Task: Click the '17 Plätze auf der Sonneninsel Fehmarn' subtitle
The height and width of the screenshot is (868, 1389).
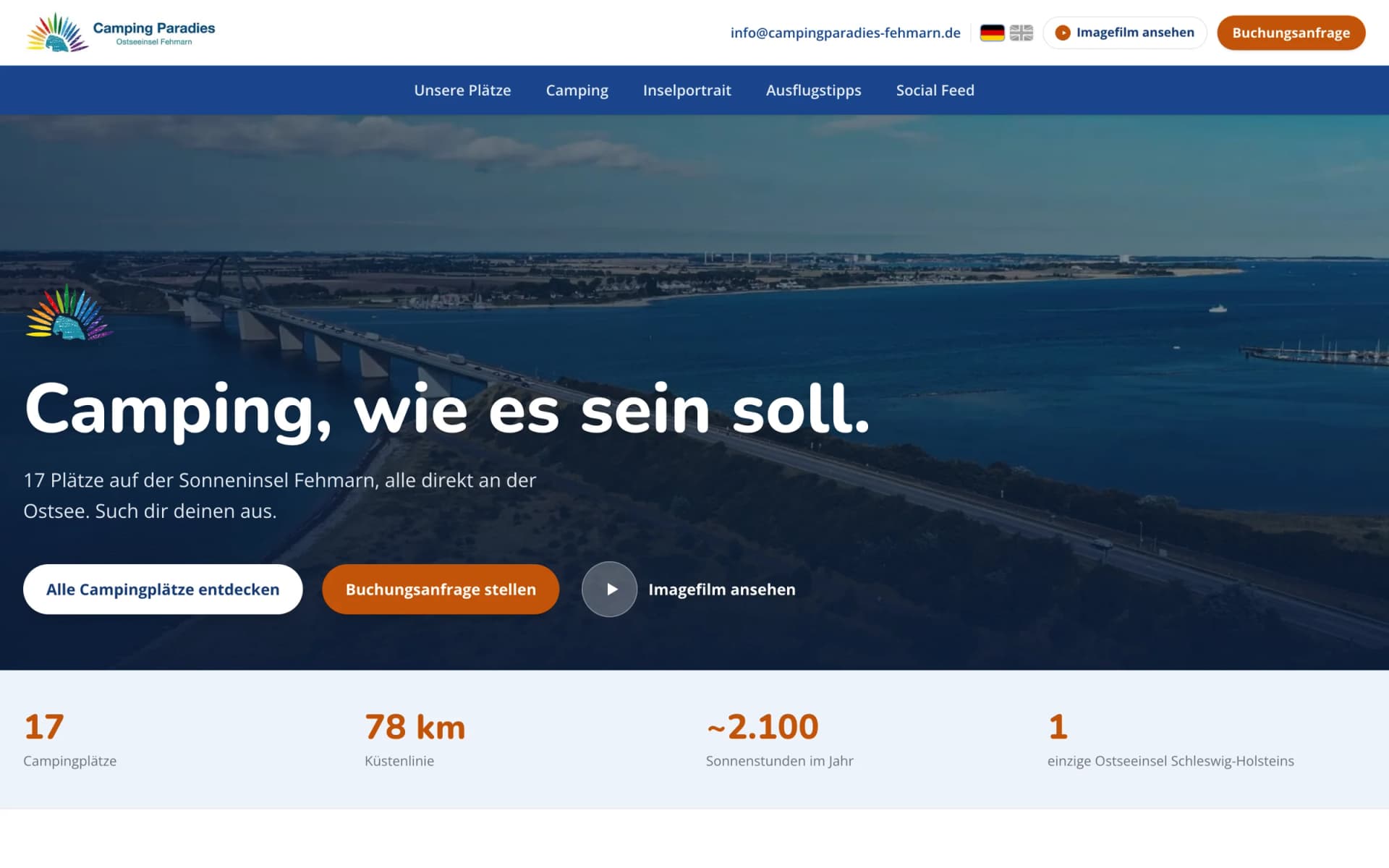Action: coord(280,495)
